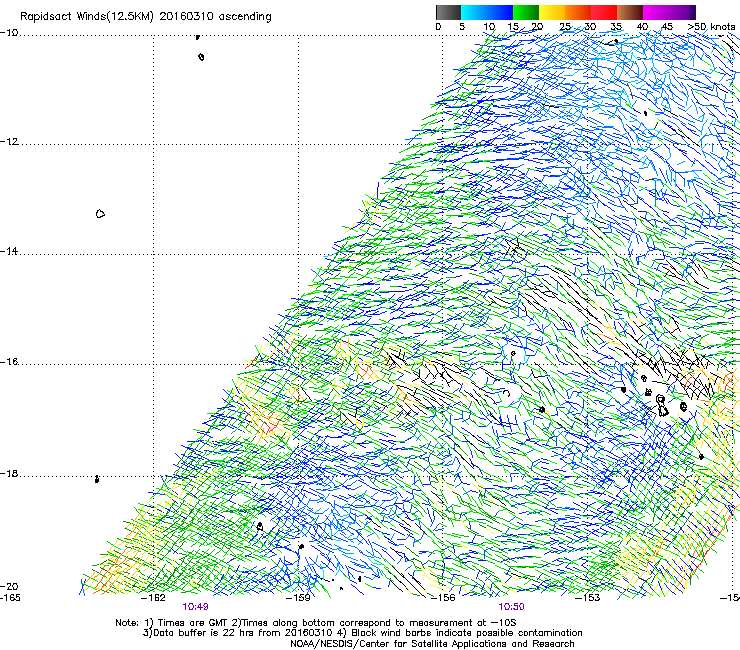Screen dimensions: 740x650
Task: Click the -10 latitude axis label
Action: click(9, 33)
